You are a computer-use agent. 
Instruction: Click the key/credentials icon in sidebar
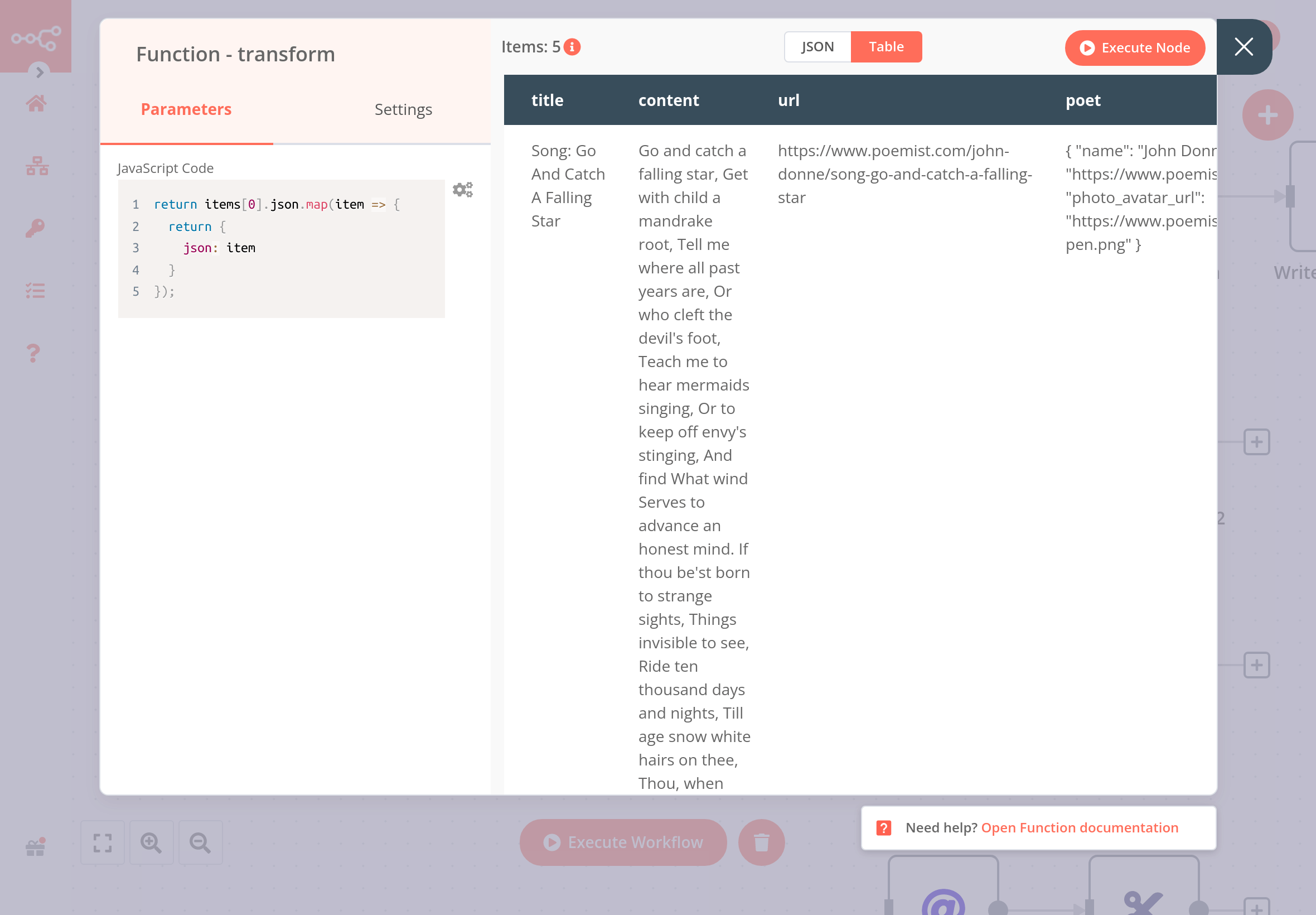pyautogui.click(x=35, y=228)
